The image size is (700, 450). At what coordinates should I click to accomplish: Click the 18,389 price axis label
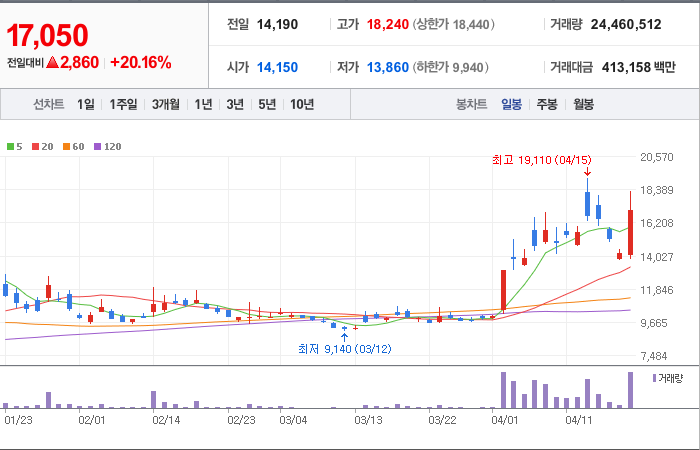[657, 190]
